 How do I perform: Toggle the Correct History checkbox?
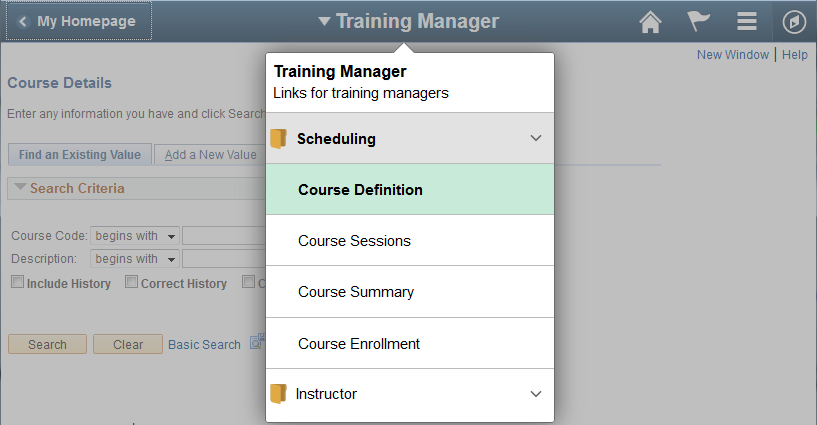click(x=132, y=282)
